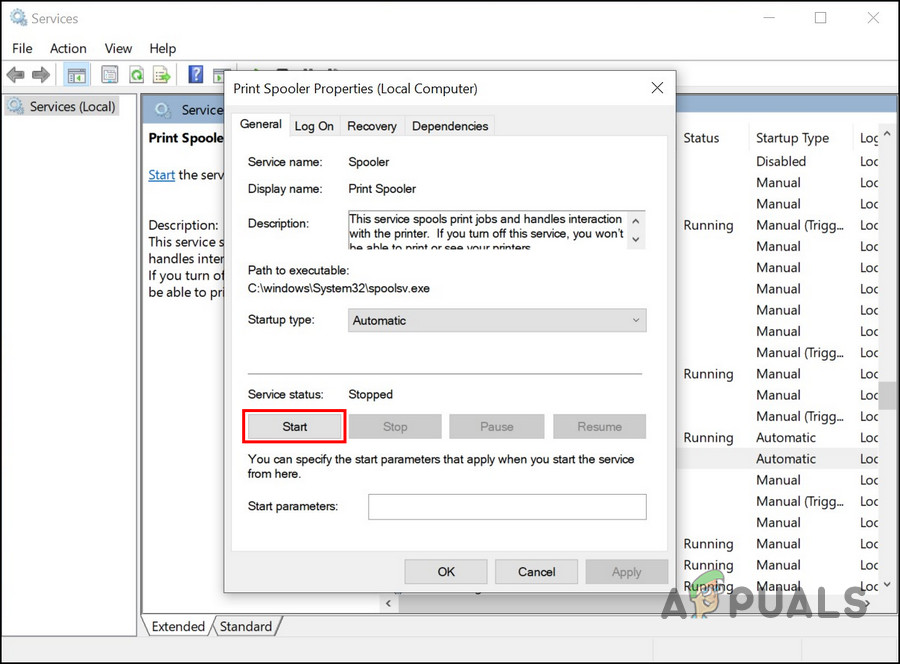900x664 pixels.
Task: Click the Print Spooler display name value
Action: pyautogui.click(x=382, y=189)
